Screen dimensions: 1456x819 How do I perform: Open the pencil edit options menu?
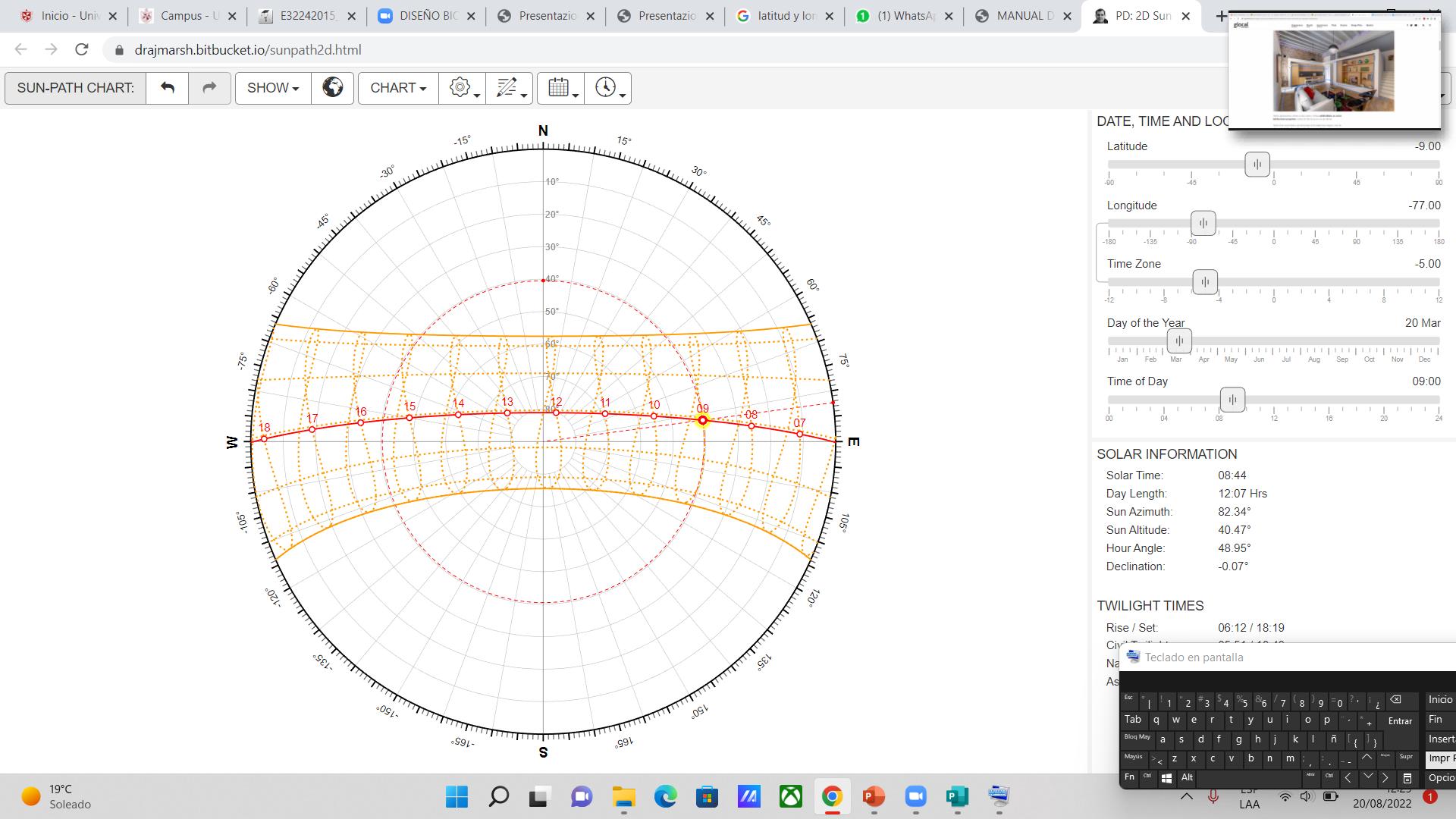[x=509, y=88]
